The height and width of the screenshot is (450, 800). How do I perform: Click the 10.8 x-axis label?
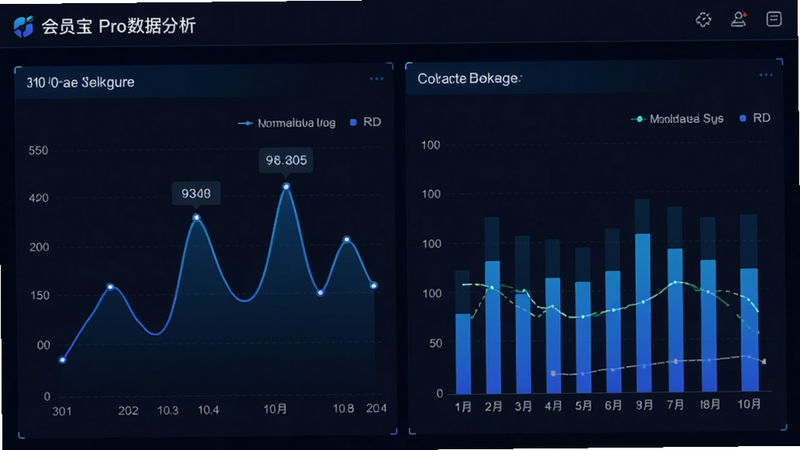pyautogui.click(x=343, y=409)
